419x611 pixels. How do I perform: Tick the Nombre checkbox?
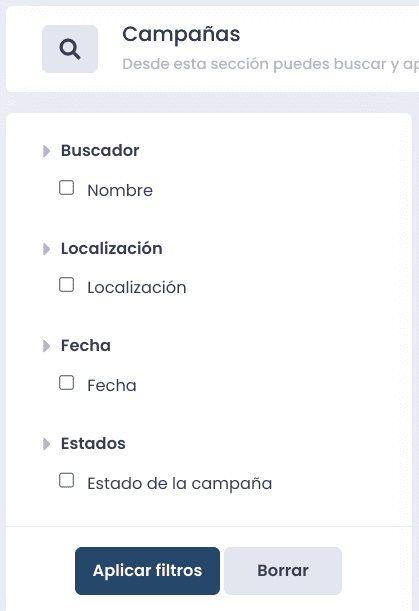pos(67,187)
